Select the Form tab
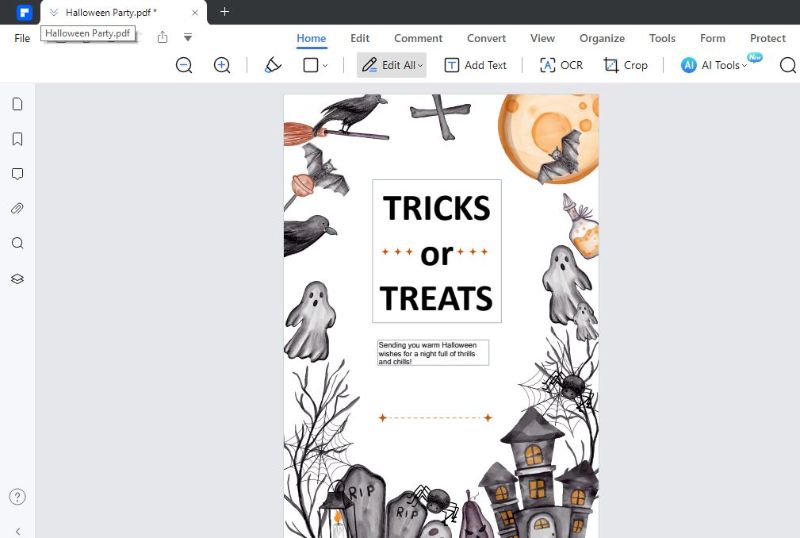The image size is (800, 538). 712,38
